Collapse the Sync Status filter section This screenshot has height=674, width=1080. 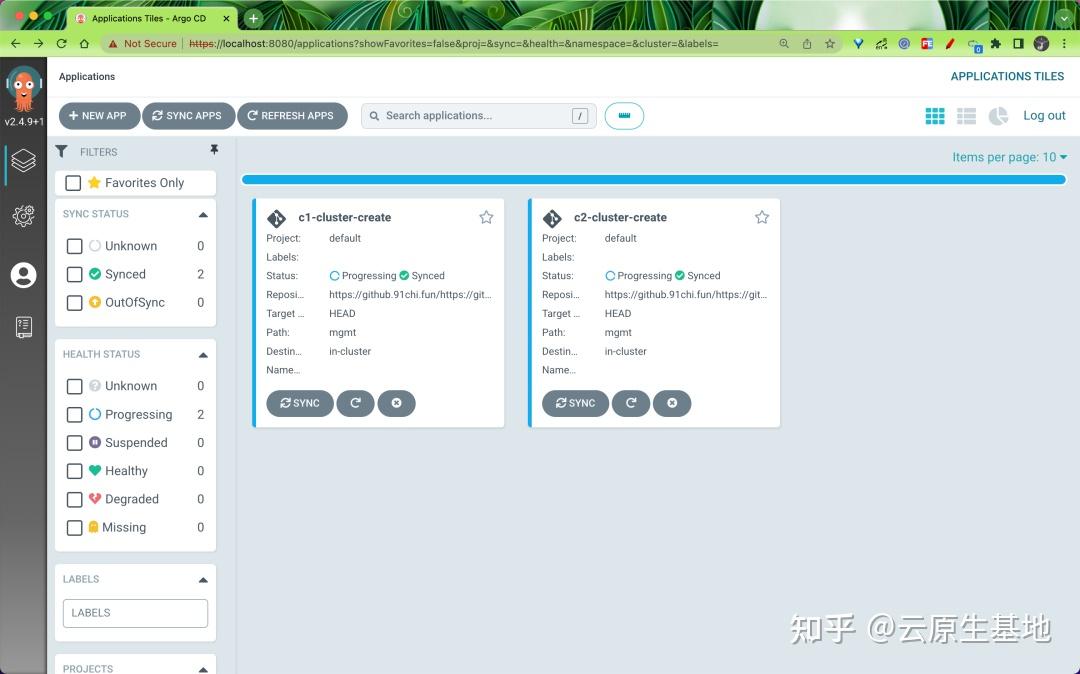pos(203,213)
